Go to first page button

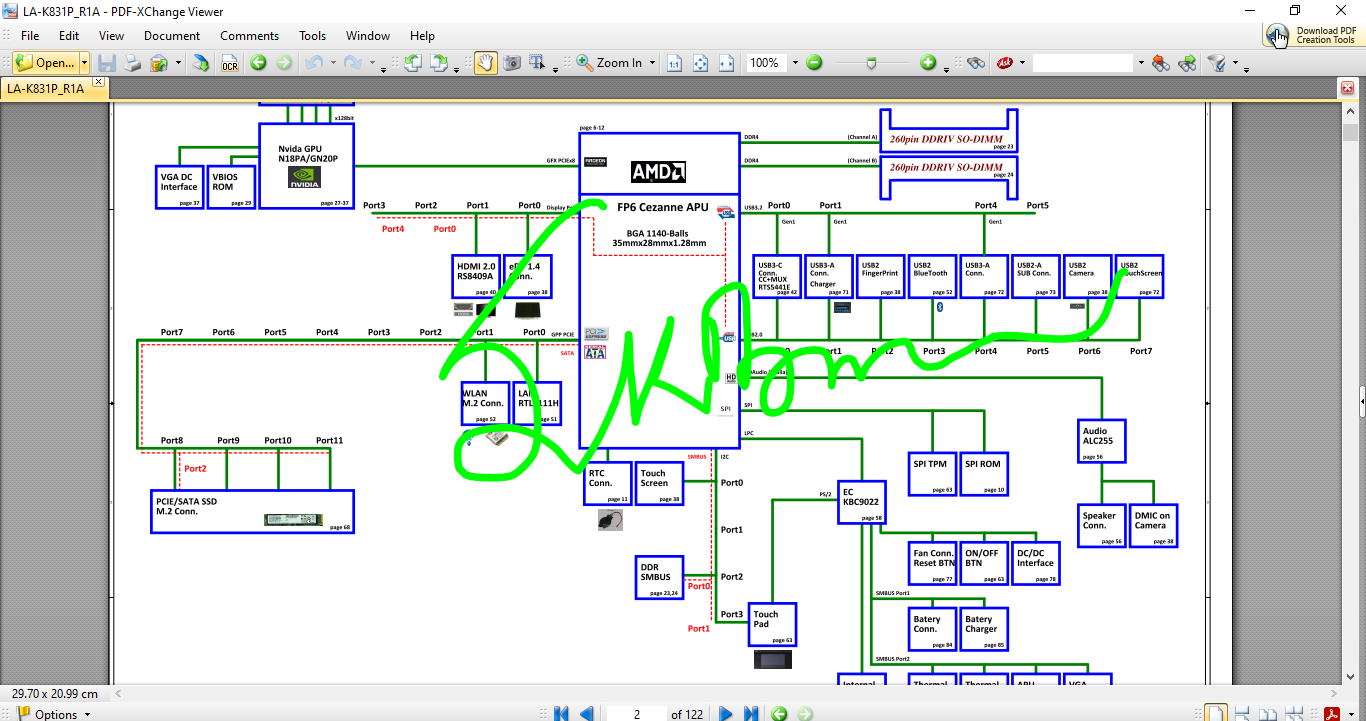[x=561, y=714]
